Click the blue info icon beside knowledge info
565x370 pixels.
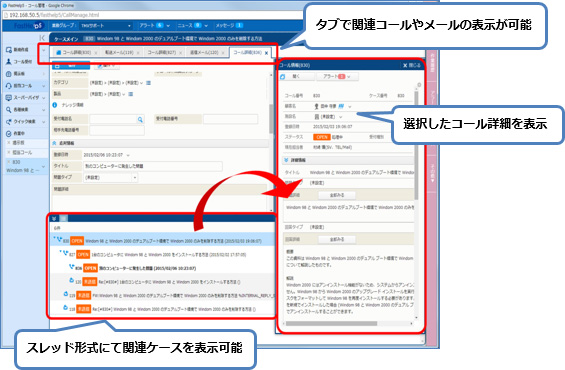(55, 105)
